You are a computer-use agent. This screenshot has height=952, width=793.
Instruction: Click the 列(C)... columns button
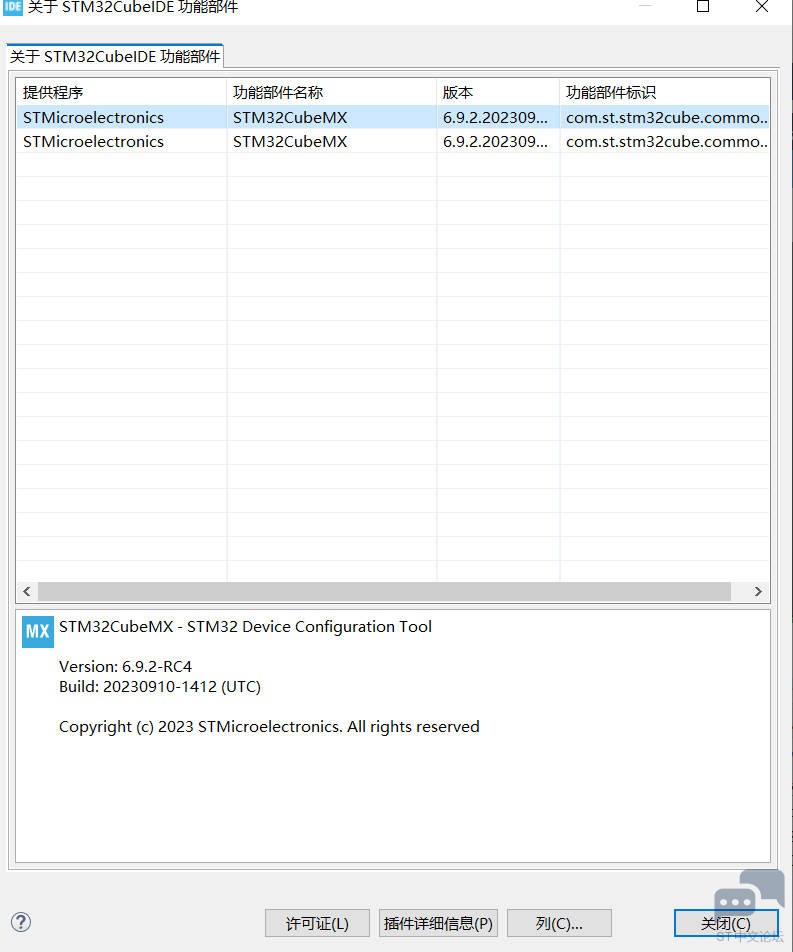click(559, 923)
